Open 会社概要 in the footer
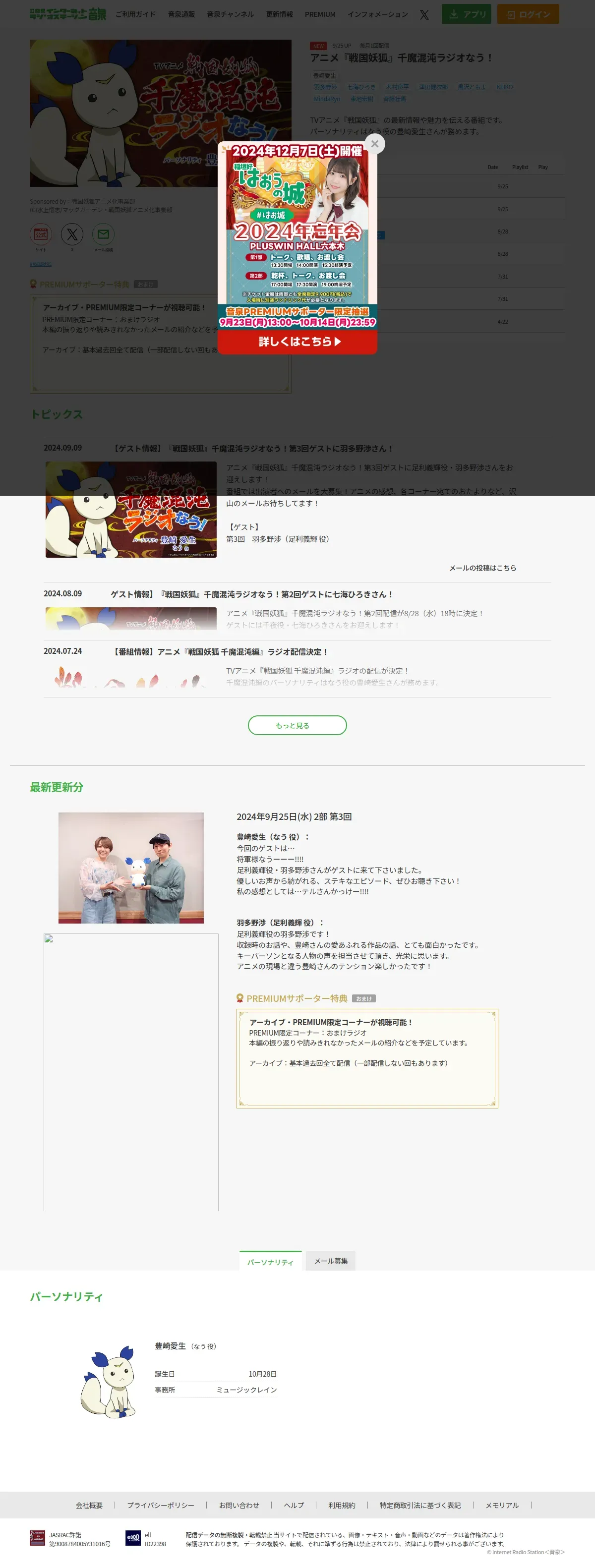Image resolution: width=595 pixels, height=1568 pixels. tap(89, 1506)
